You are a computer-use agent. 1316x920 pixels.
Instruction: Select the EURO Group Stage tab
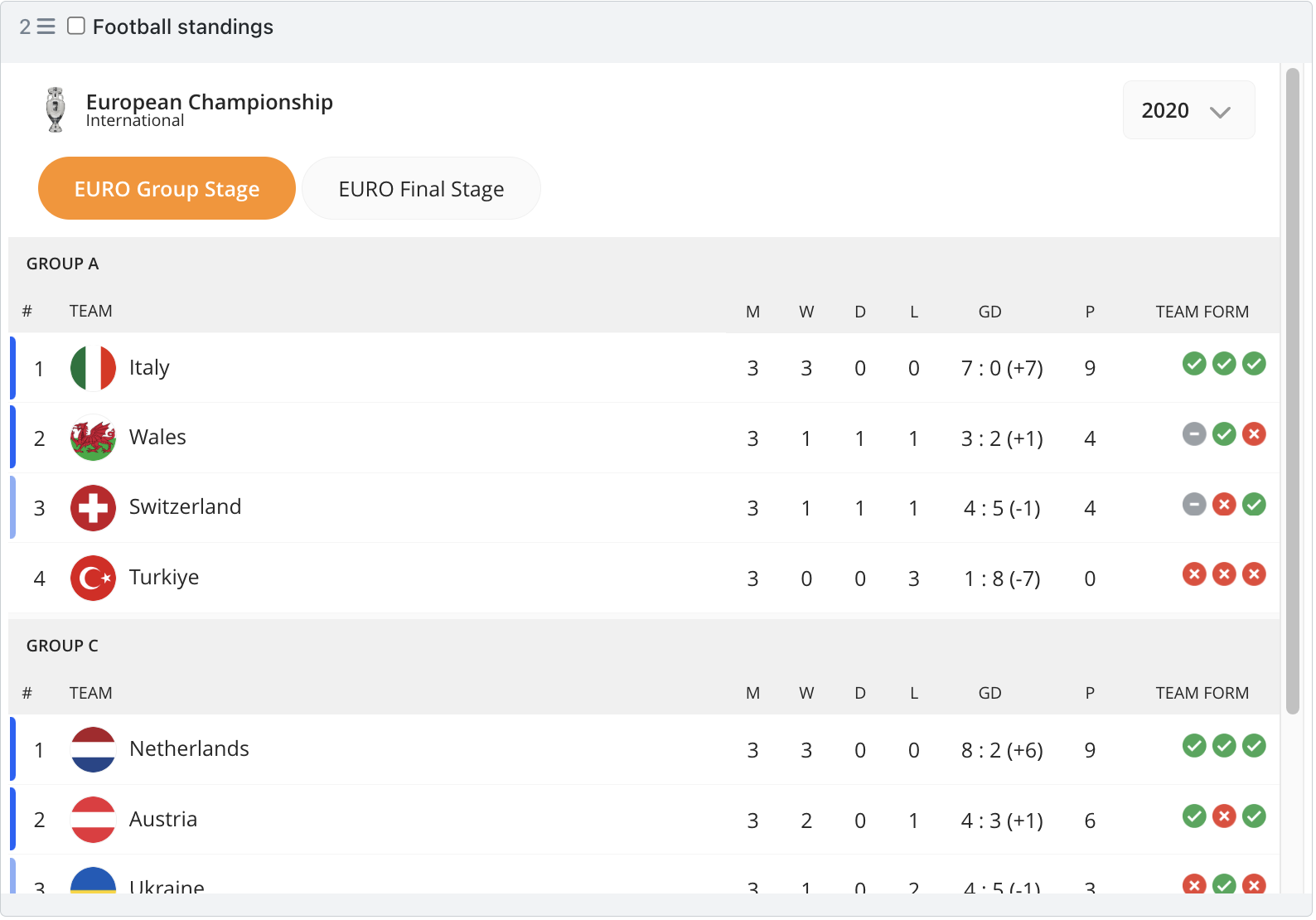[167, 189]
